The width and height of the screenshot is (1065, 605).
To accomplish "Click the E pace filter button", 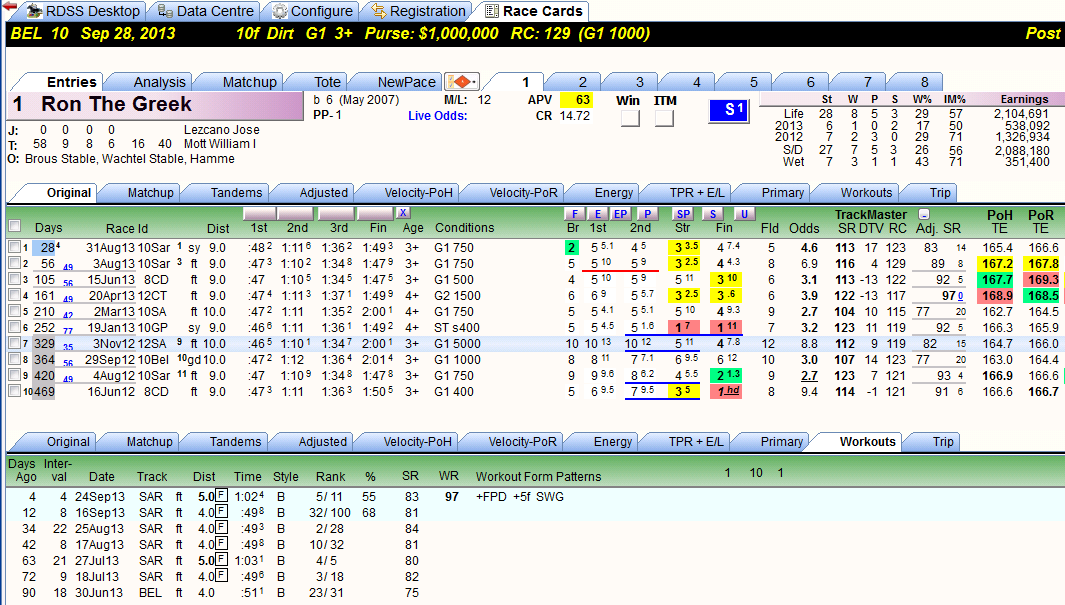I will (598, 214).
